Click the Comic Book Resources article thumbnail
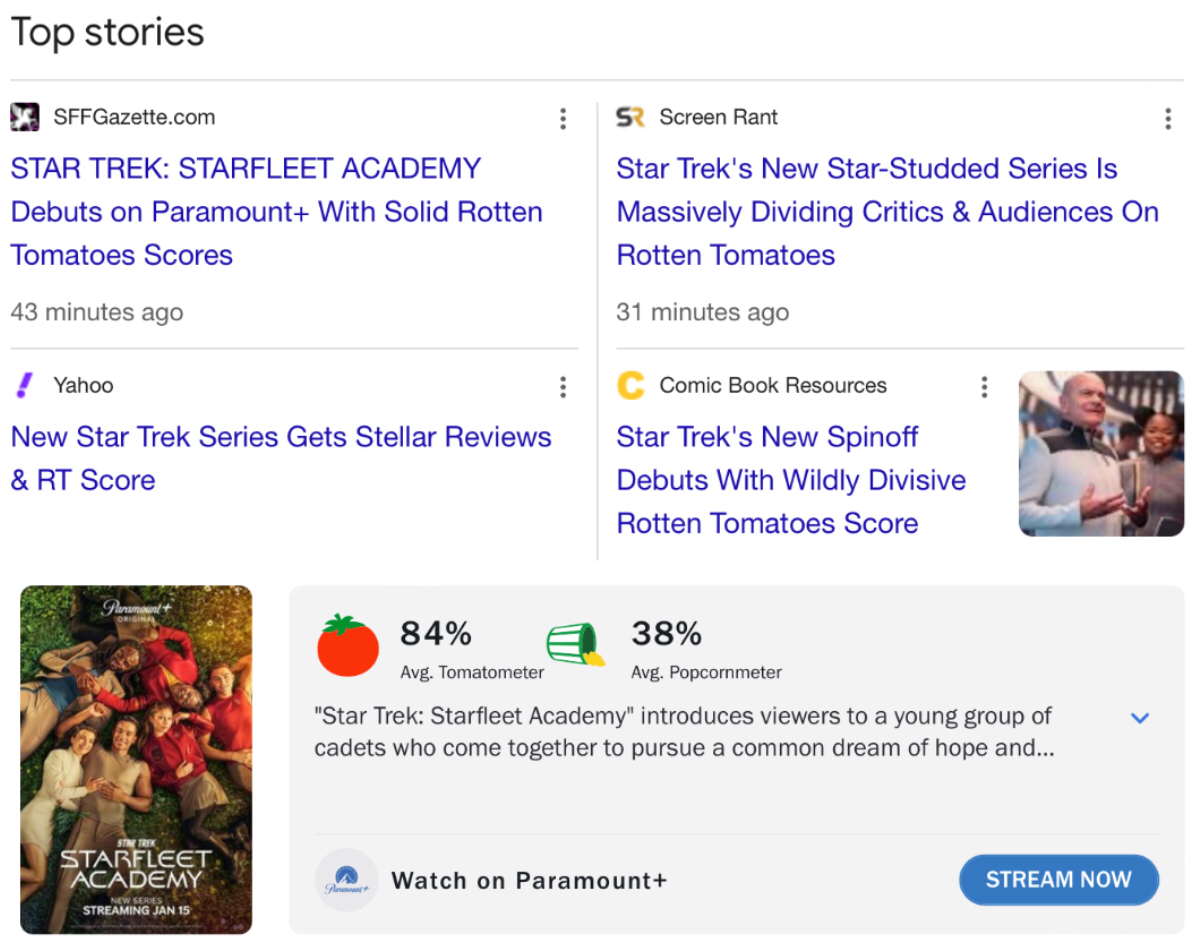This screenshot has height=940, width=1203. pos(1100,453)
